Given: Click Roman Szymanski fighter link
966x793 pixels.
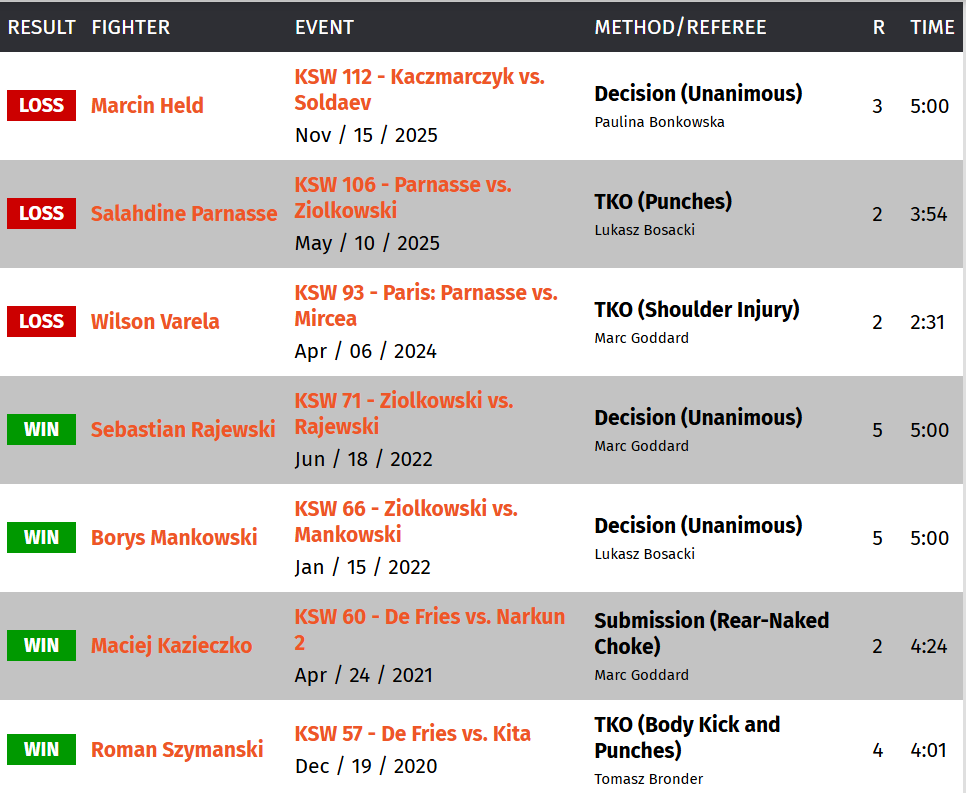Looking at the screenshot, I should point(177,750).
